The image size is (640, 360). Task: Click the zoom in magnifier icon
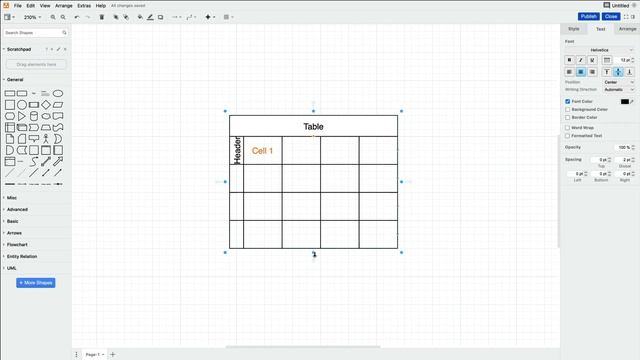coord(53,17)
